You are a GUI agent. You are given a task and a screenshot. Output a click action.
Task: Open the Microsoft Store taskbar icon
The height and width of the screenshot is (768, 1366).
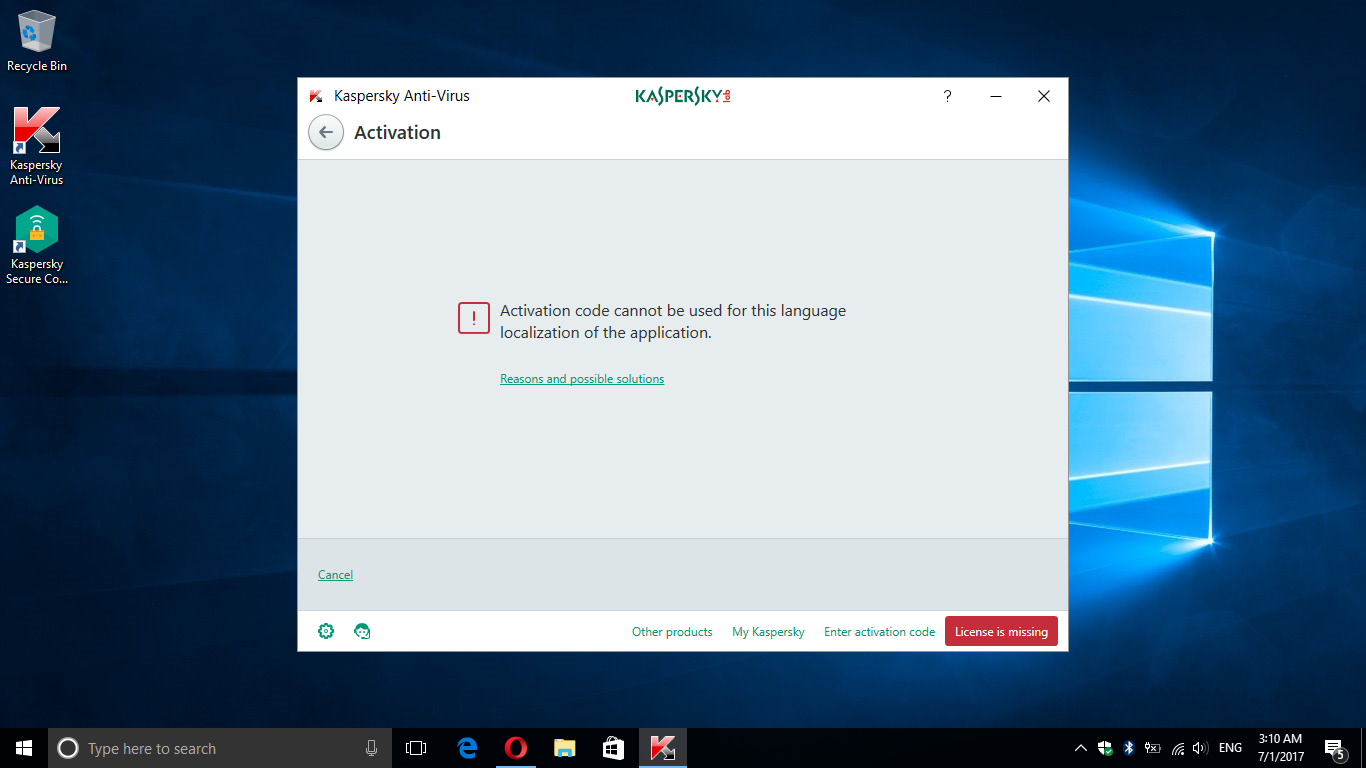point(613,748)
